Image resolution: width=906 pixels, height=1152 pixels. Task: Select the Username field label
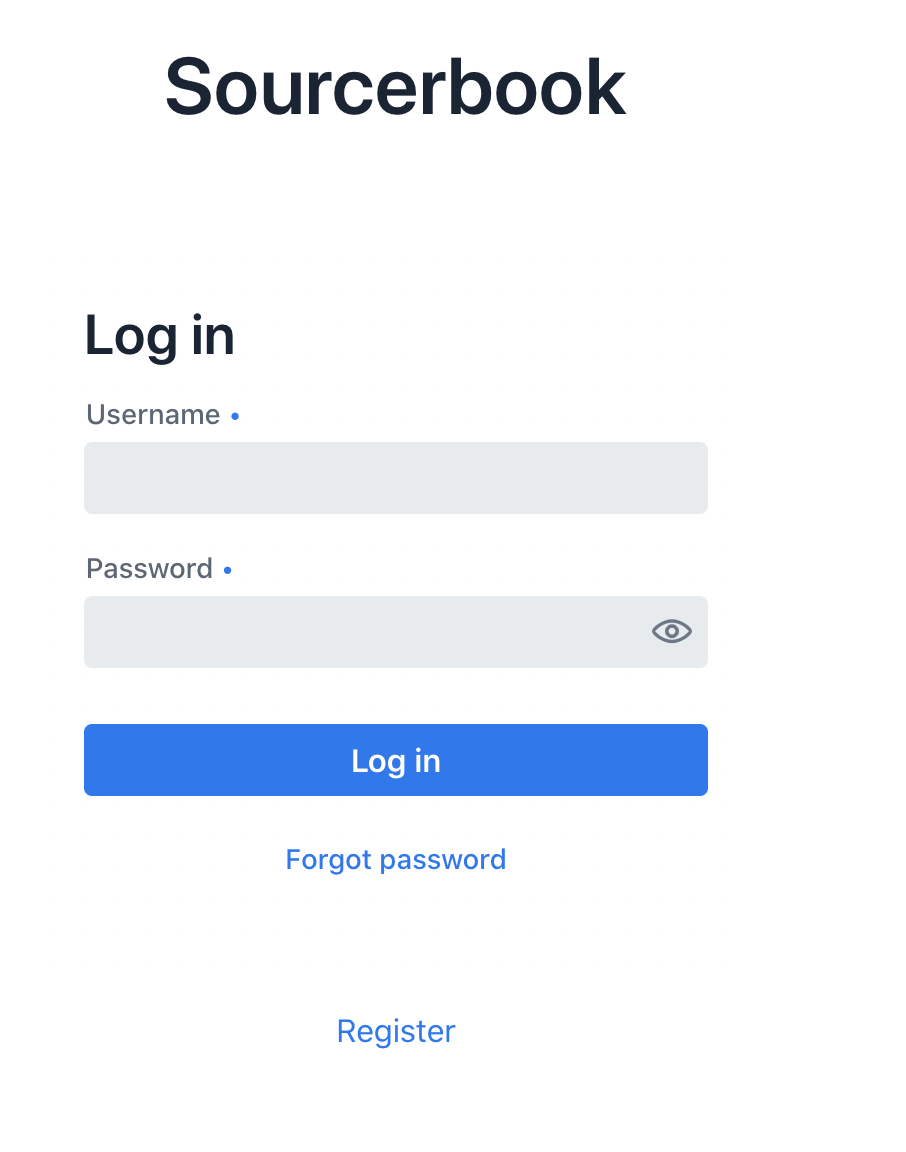153,415
